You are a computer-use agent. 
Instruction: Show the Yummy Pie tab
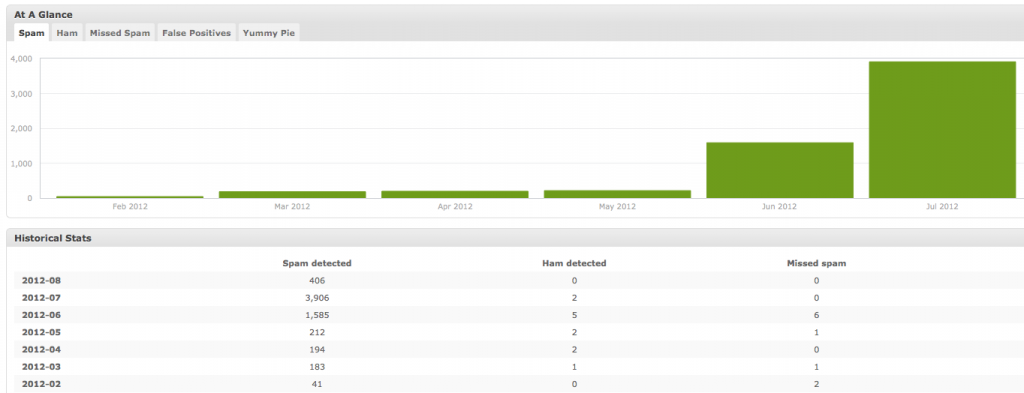(x=269, y=33)
